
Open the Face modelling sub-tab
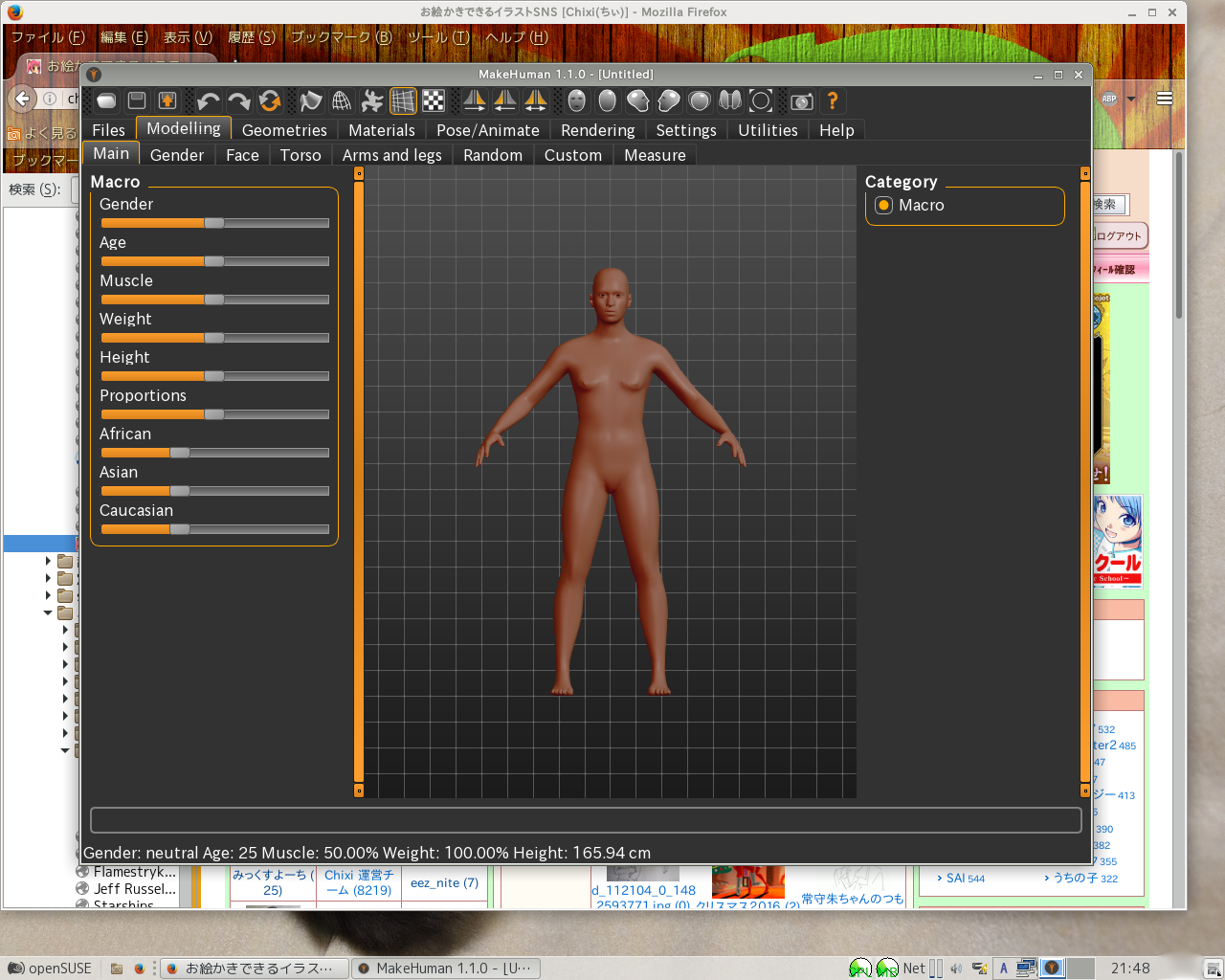point(242,155)
